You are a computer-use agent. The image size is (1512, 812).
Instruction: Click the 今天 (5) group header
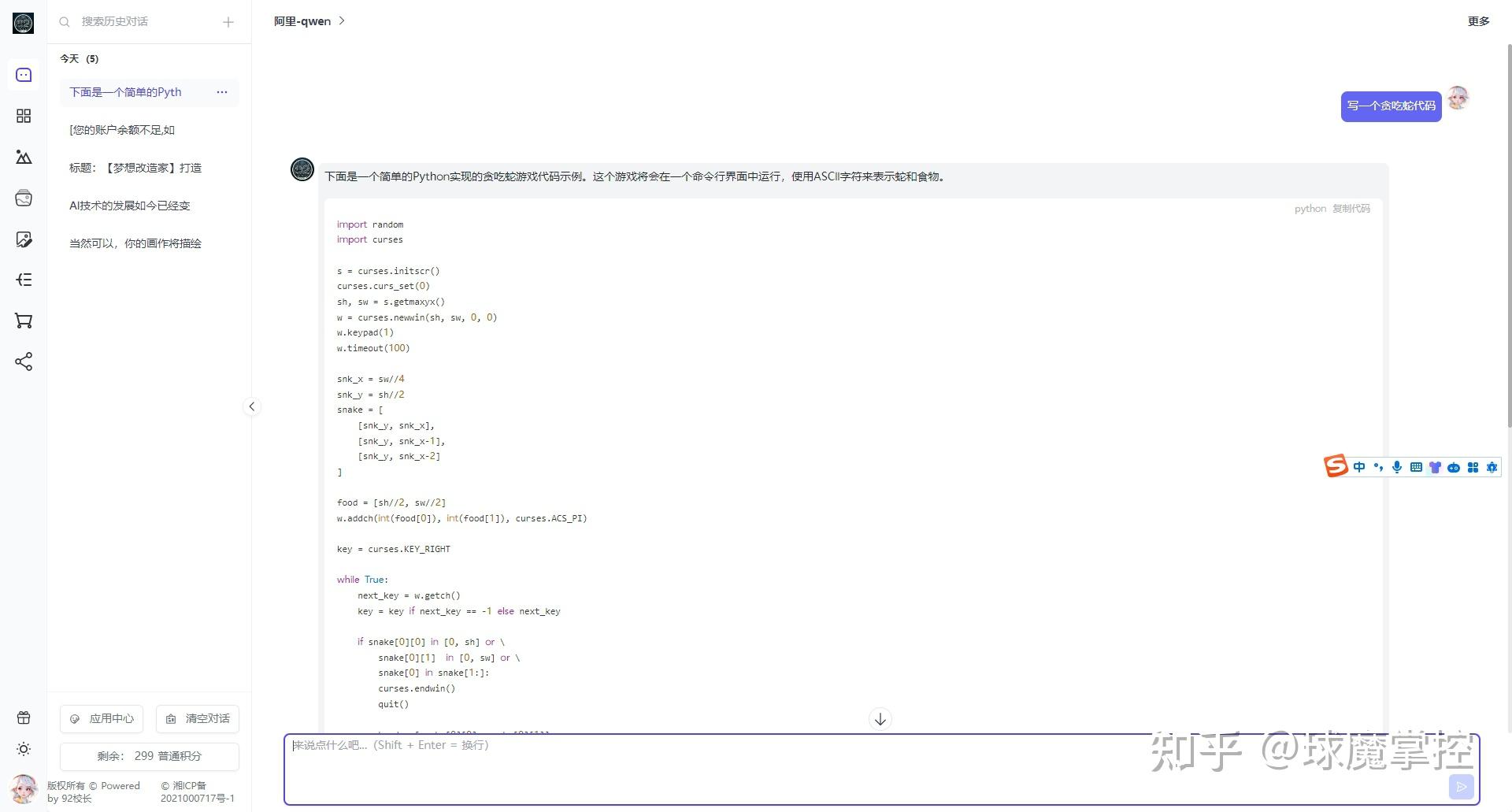point(80,59)
